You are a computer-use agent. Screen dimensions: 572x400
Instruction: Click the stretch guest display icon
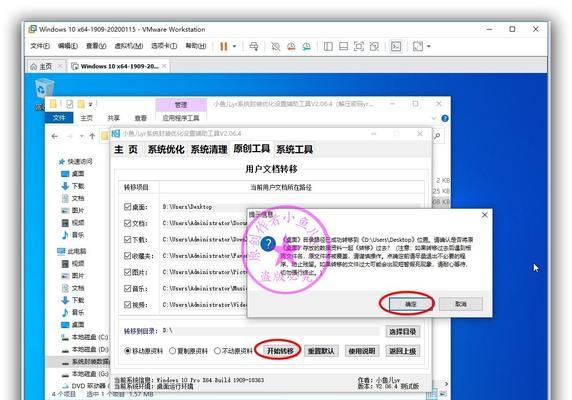tap(418, 46)
